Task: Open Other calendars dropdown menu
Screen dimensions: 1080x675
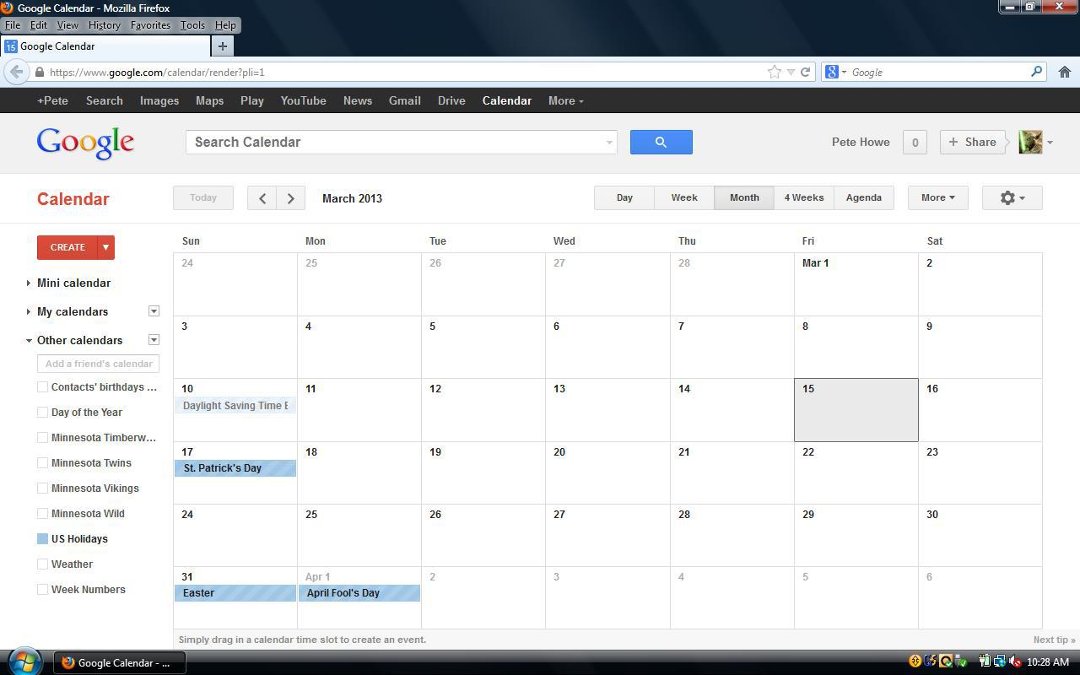Action: [x=154, y=340]
